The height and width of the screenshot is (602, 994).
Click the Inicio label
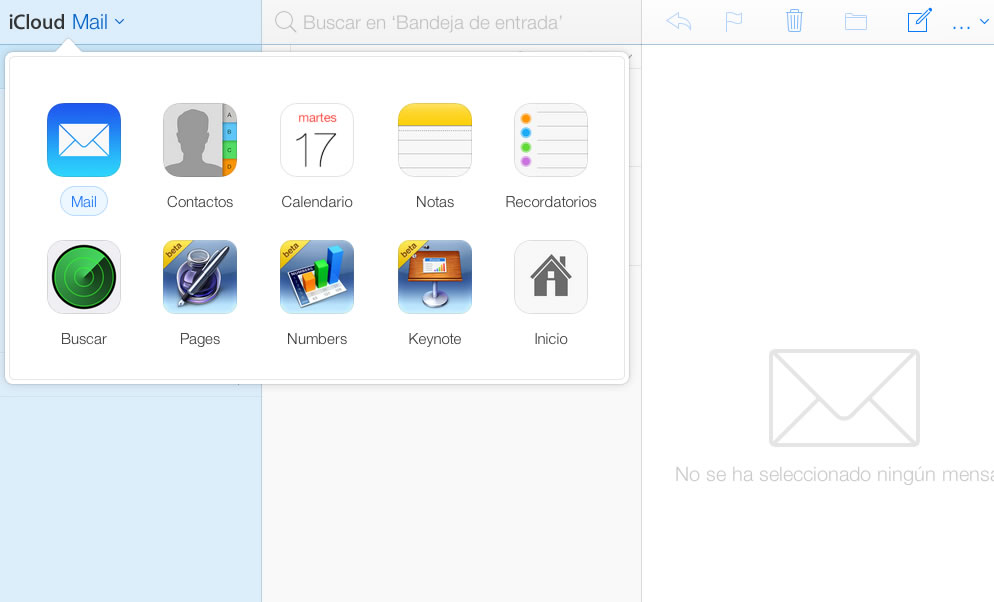pos(551,339)
